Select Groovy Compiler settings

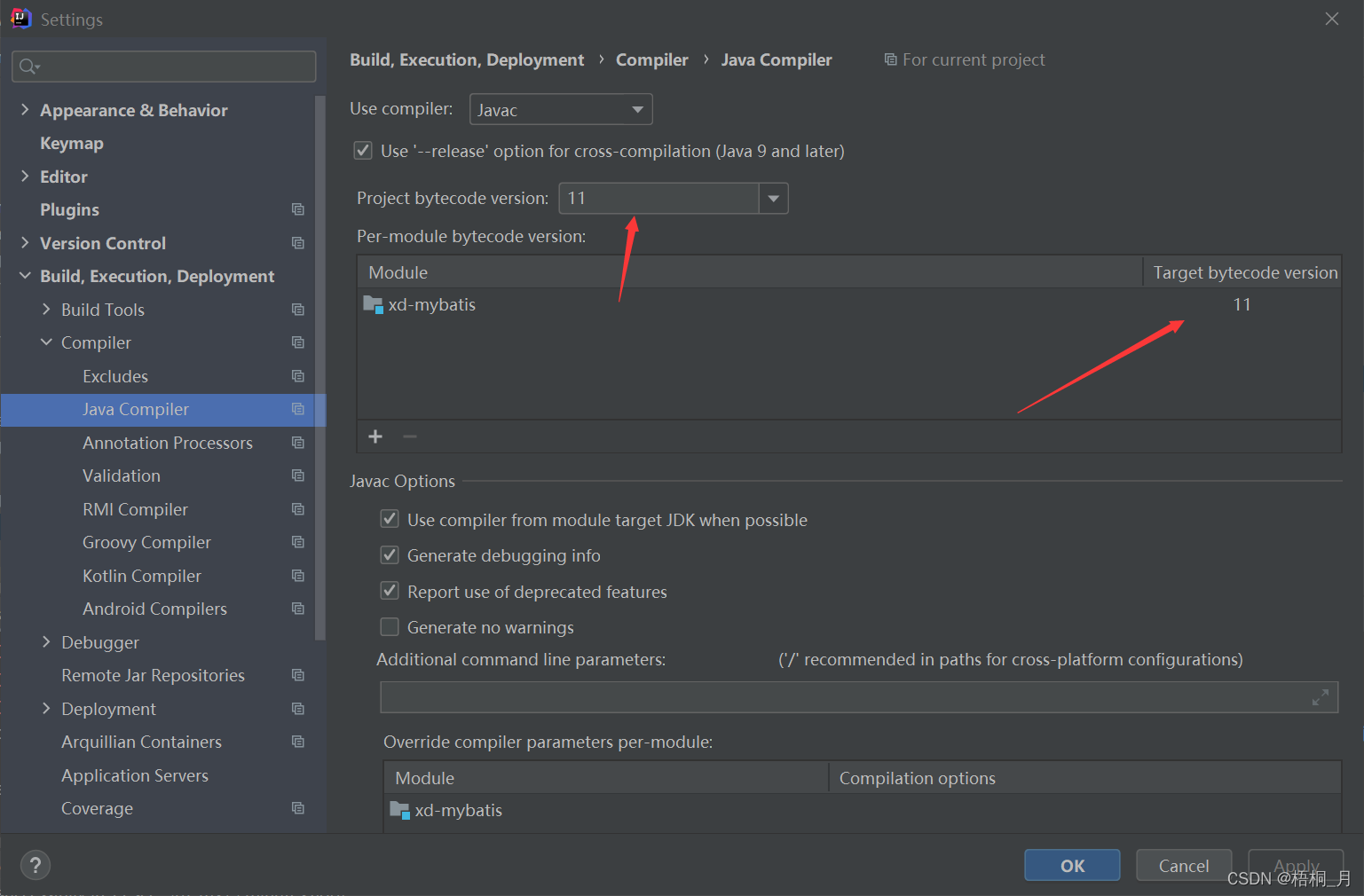click(x=146, y=542)
